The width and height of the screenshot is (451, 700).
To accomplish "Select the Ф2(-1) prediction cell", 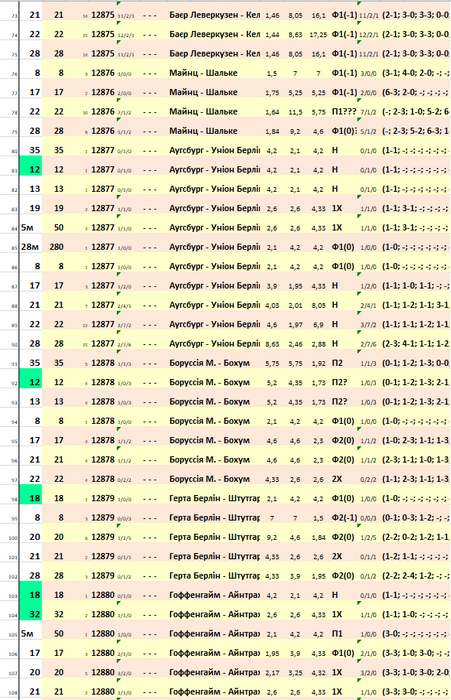I will point(344,518).
